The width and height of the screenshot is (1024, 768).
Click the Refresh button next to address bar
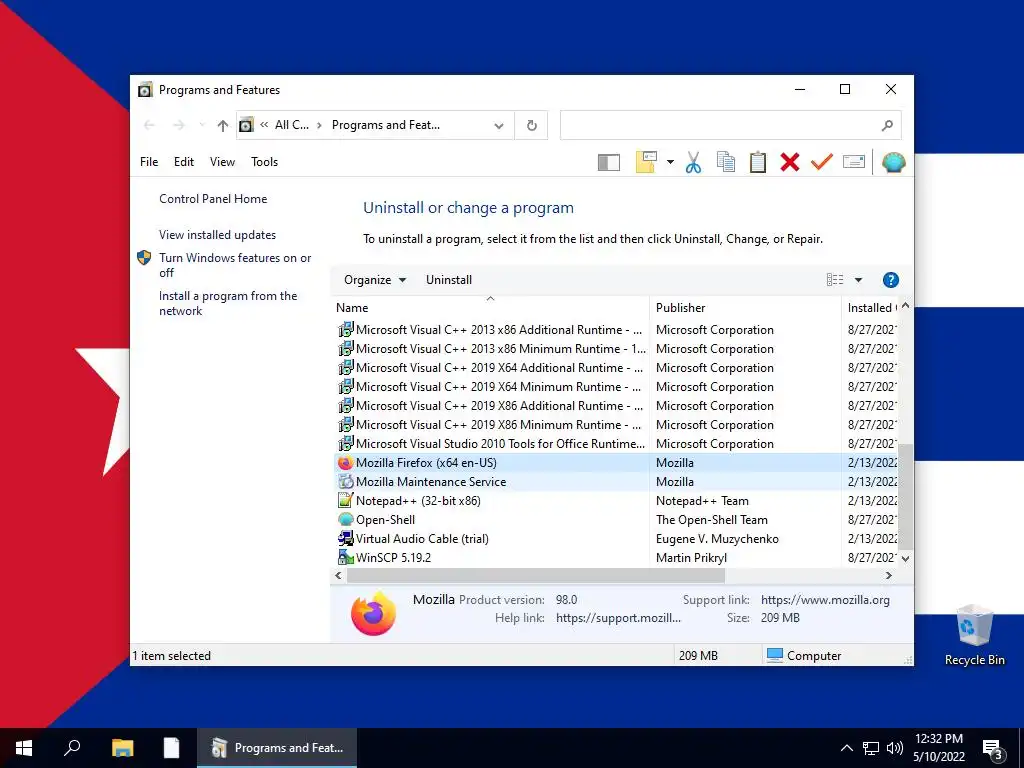[x=532, y=125]
